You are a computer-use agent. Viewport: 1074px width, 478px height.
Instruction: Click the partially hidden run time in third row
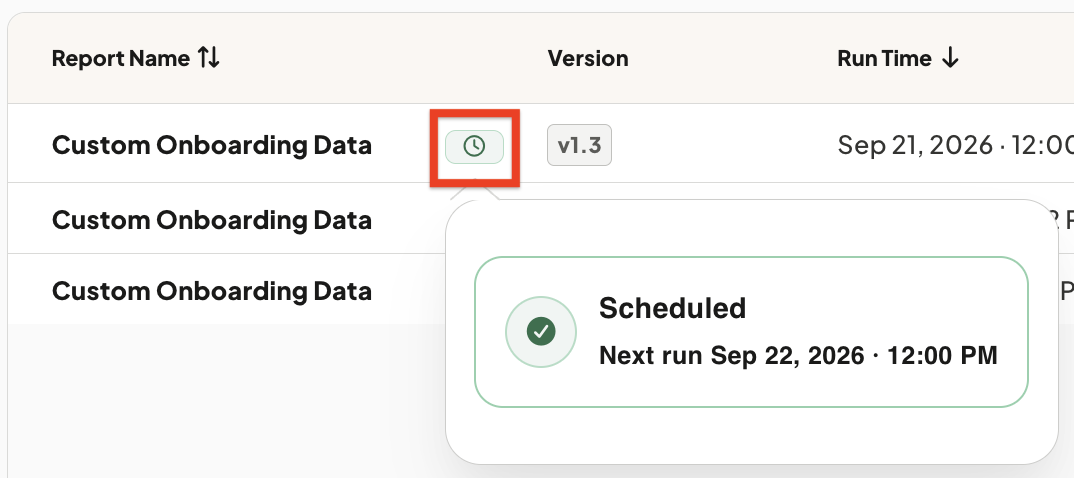pos(1066,291)
